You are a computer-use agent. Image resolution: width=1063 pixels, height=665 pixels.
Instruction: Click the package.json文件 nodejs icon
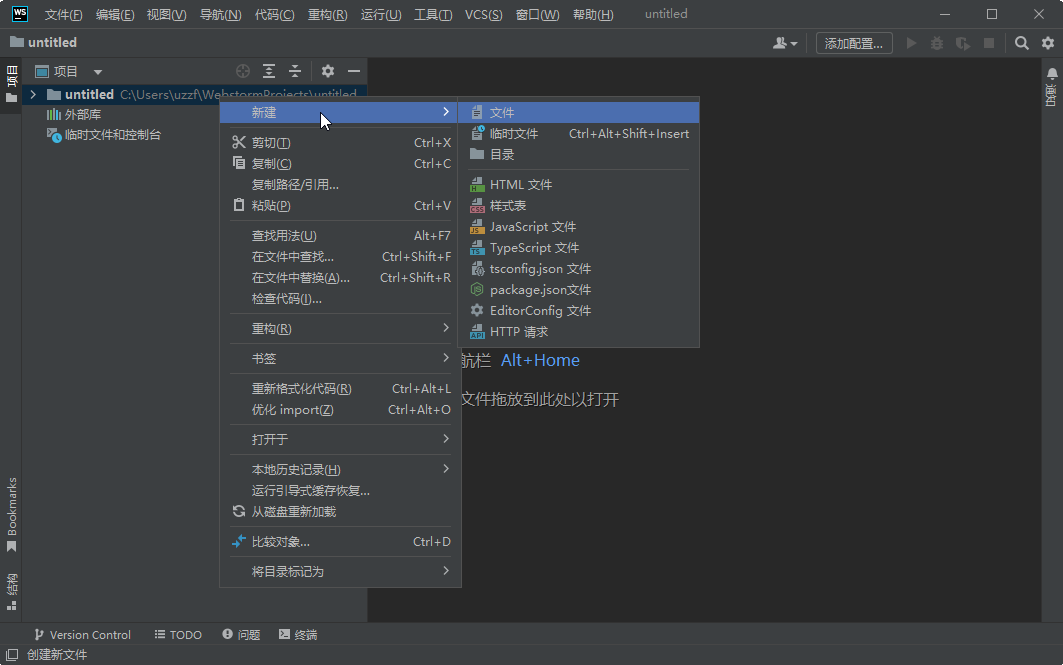[x=477, y=289]
